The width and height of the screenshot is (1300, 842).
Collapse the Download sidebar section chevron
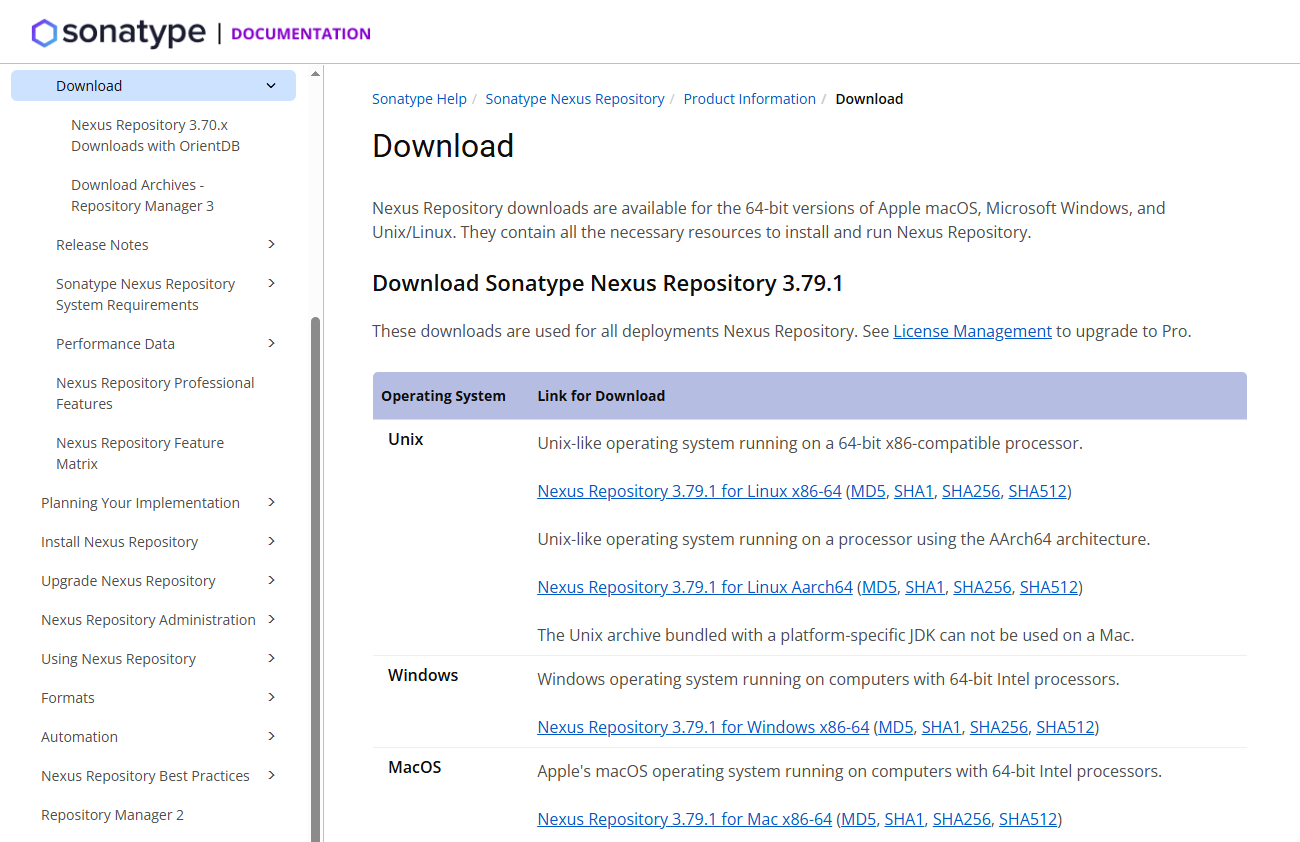[x=271, y=86]
